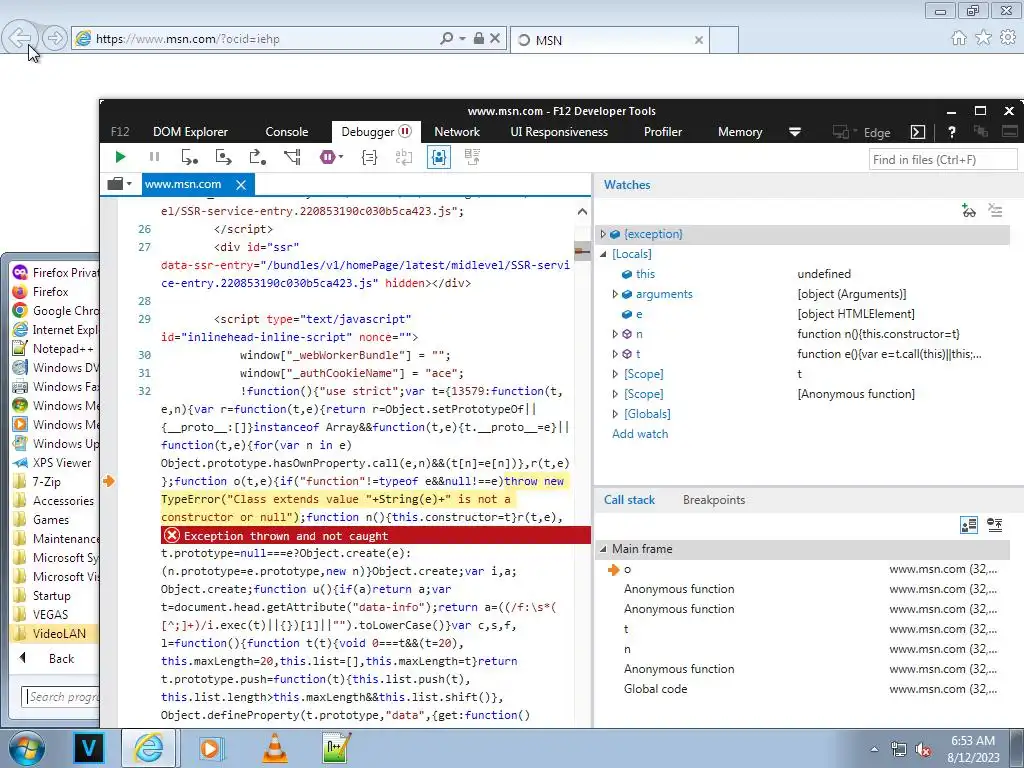Open IE Favorites star icon
Image resolution: width=1024 pixels, height=768 pixels.
[983, 38]
